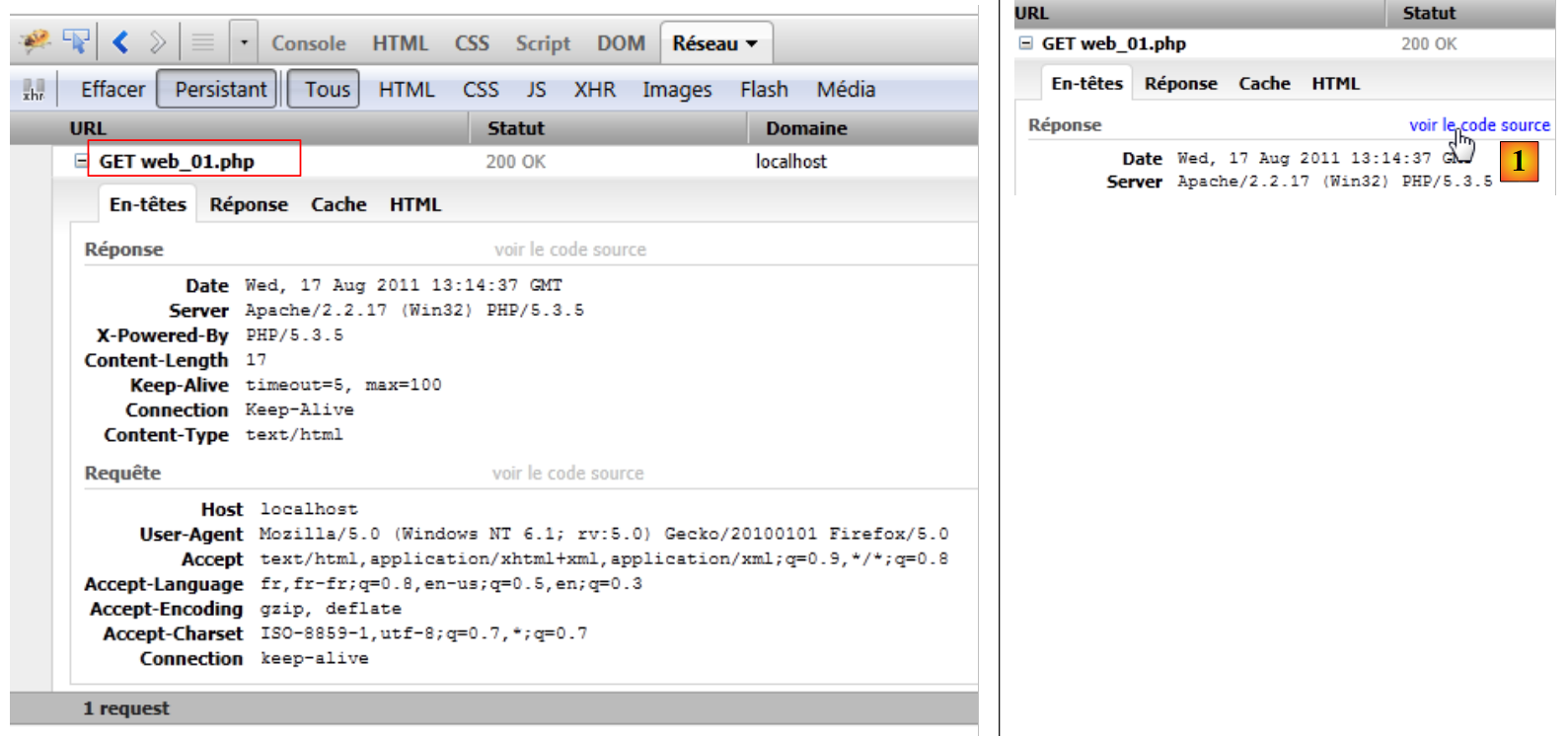Viewport: 1568px width, 736px height.
Task: Click the Effacer button
Action: click(x=112, y=90)
